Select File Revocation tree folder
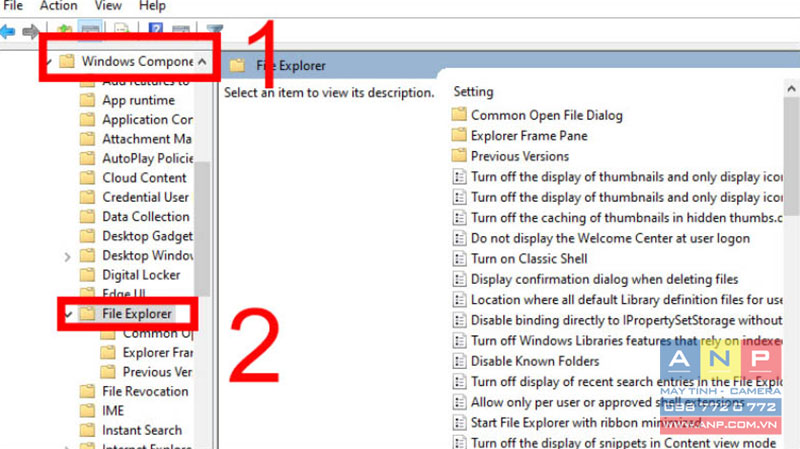The image size is (800, 449). click(x=145, y=391)
